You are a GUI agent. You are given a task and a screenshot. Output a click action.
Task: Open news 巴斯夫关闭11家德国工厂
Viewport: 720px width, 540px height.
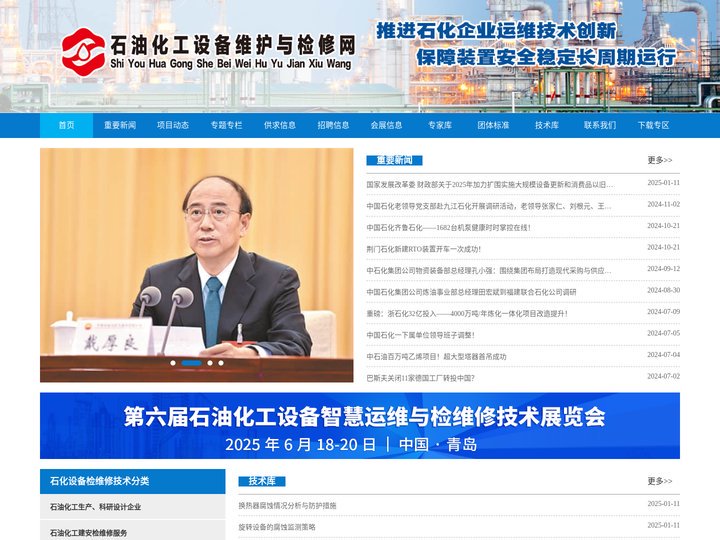click(x=420, y=378)
